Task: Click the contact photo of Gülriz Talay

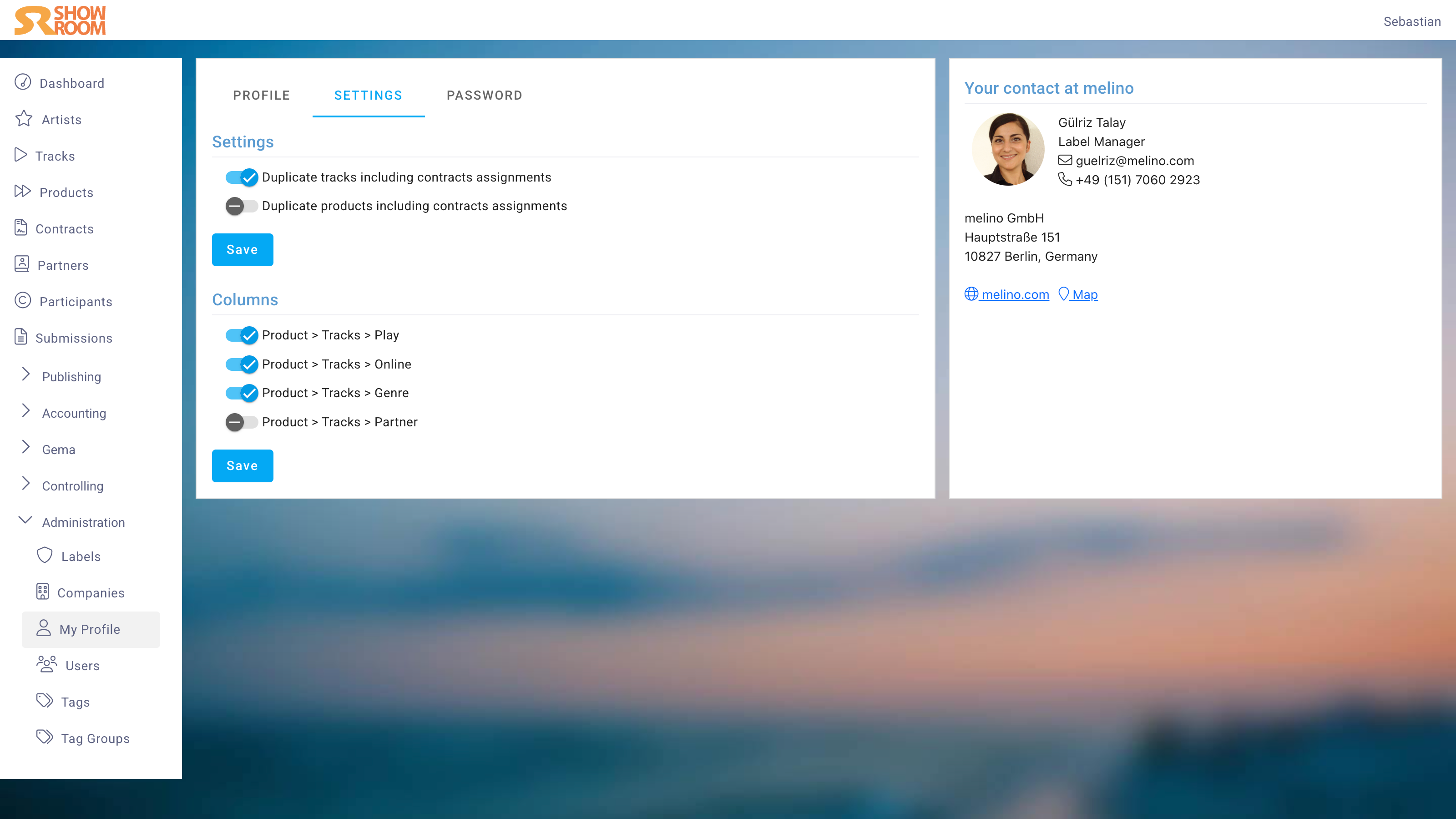Action: click(x=1008, y=149)
